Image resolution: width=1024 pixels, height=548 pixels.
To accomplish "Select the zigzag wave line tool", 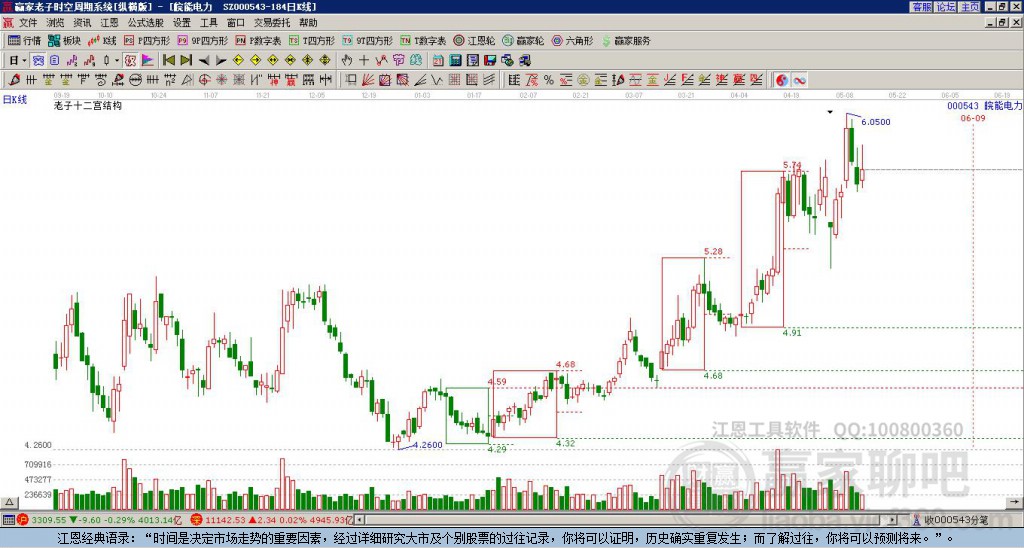I will tap(436, 80).
